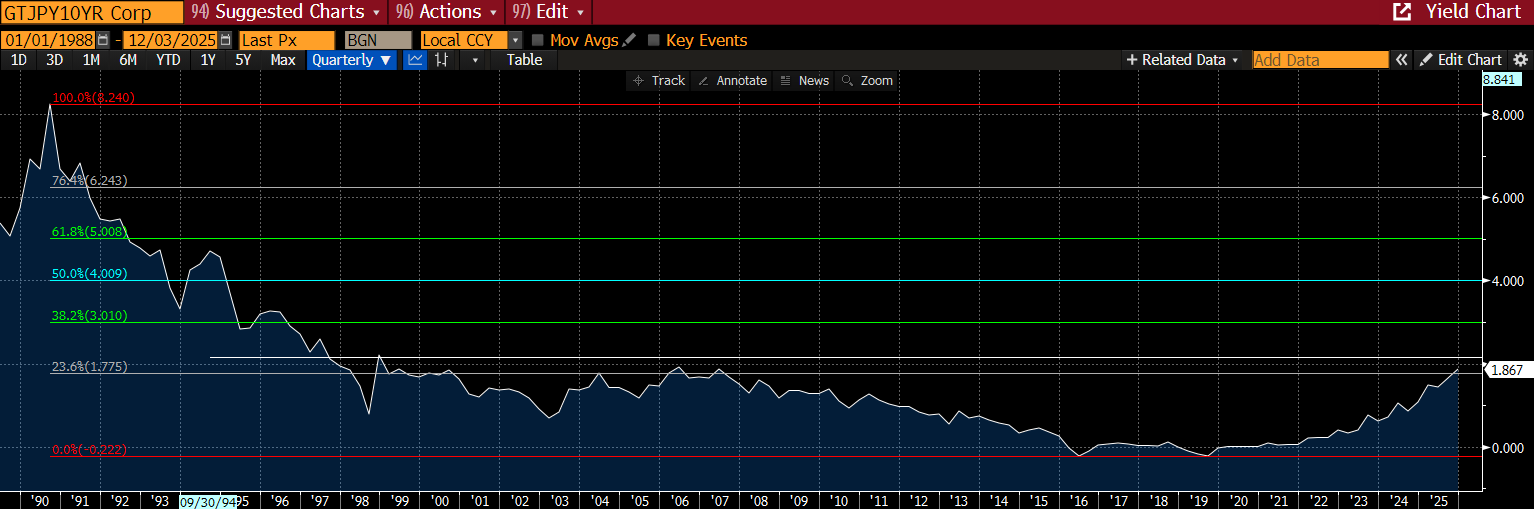Open the Quarterly periodicity dropdown
The image size is (1534, 509).
(x=350, y=60)
